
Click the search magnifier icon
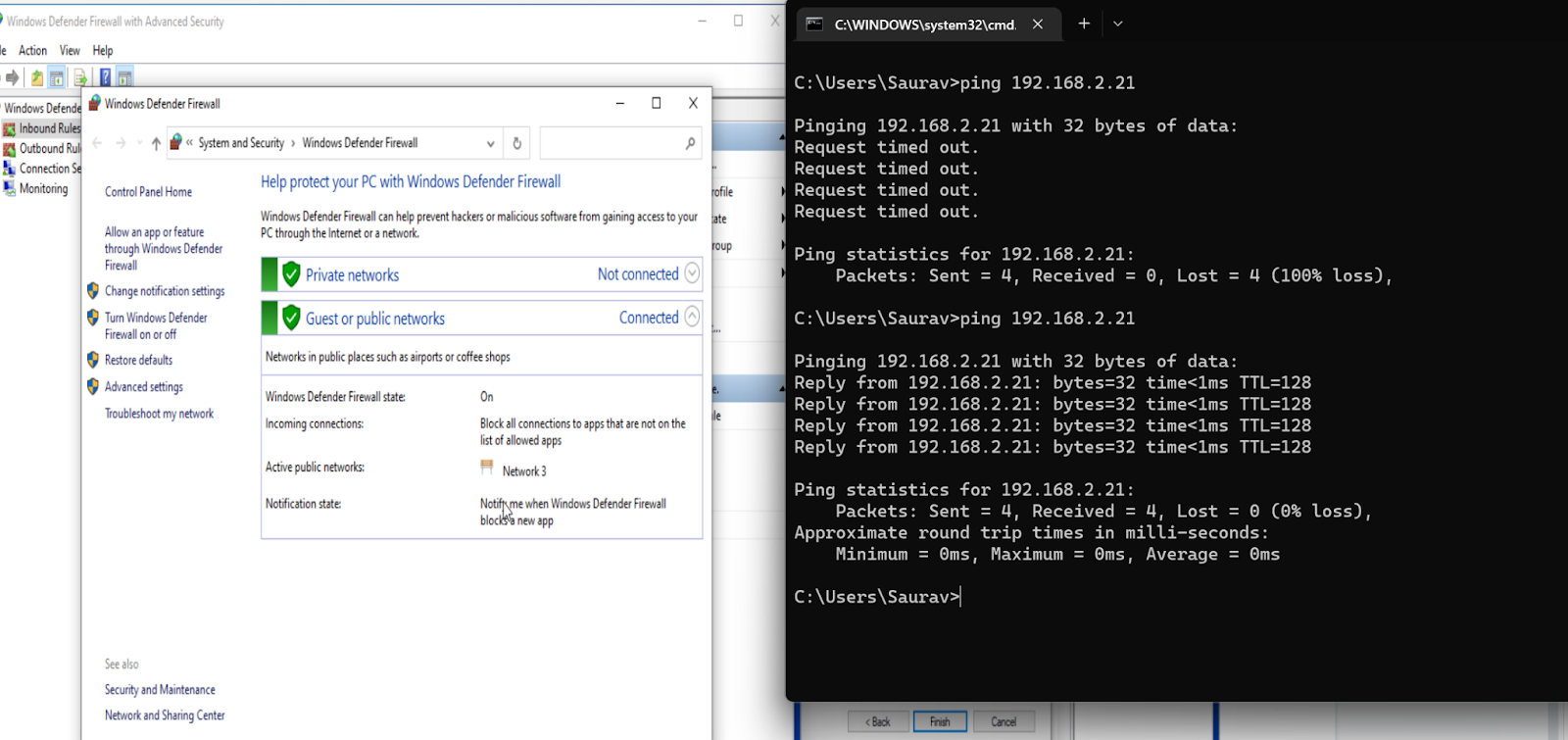pos(690,143)
